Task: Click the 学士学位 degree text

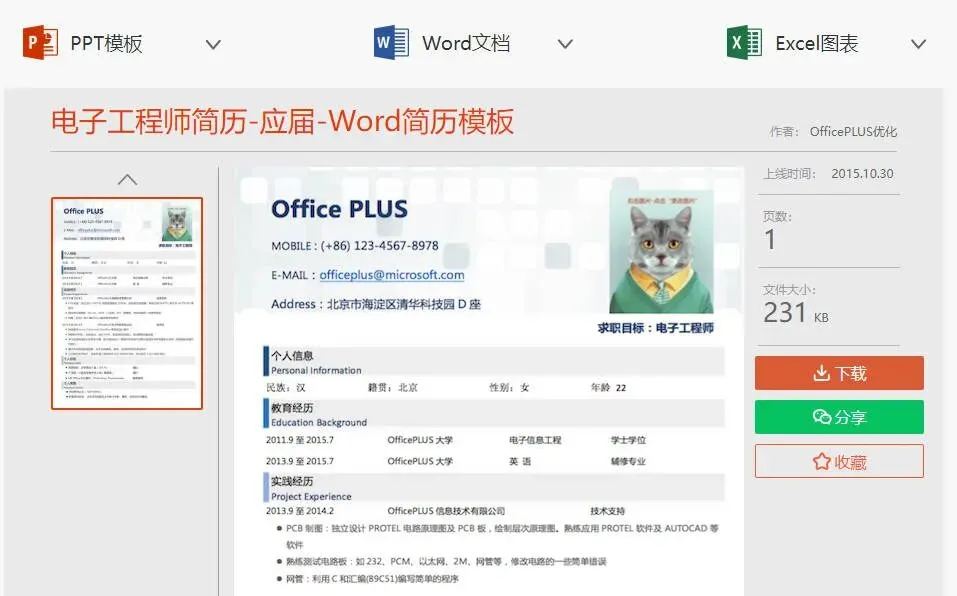Action: (x=628, y=440)
